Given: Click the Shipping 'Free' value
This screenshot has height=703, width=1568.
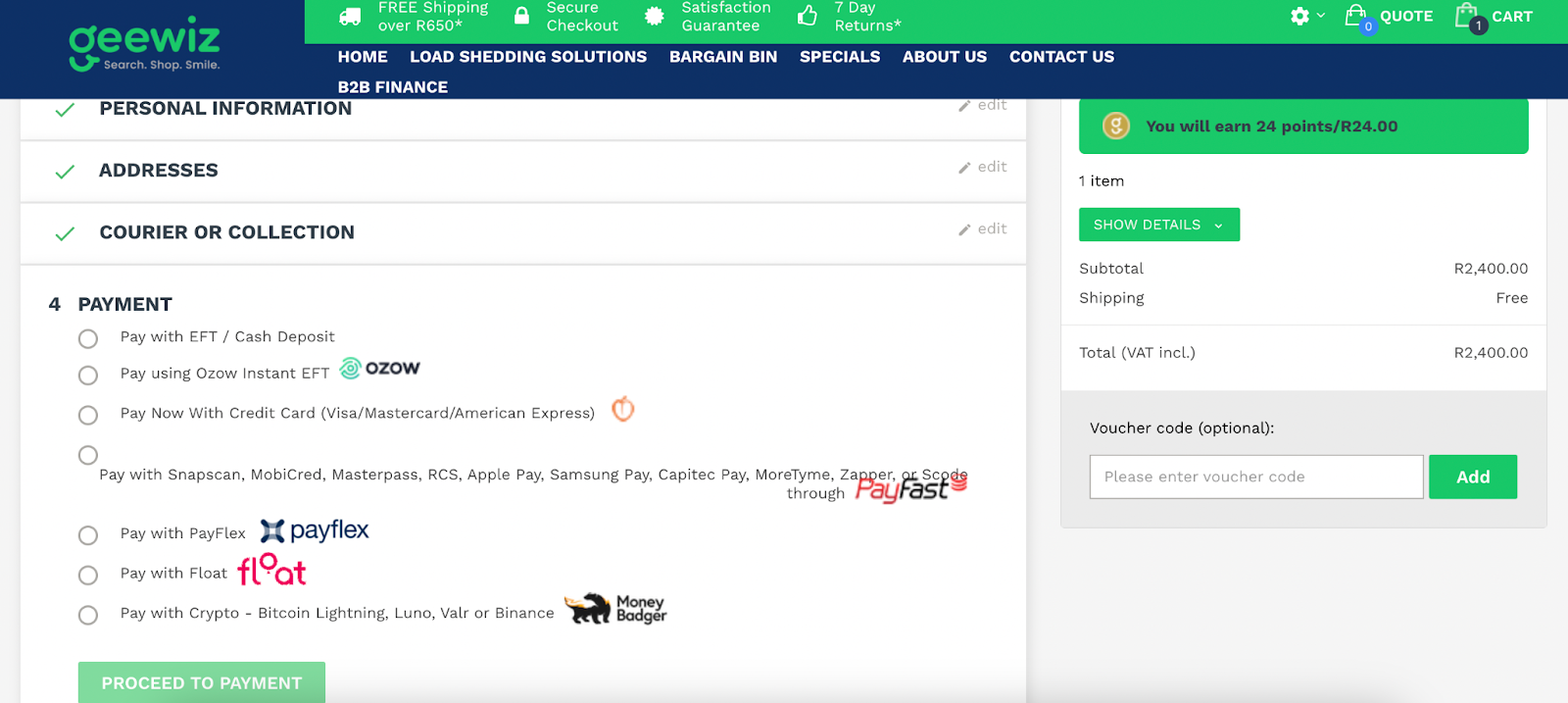Looking at the screenshot, I should pos(1512,298).
